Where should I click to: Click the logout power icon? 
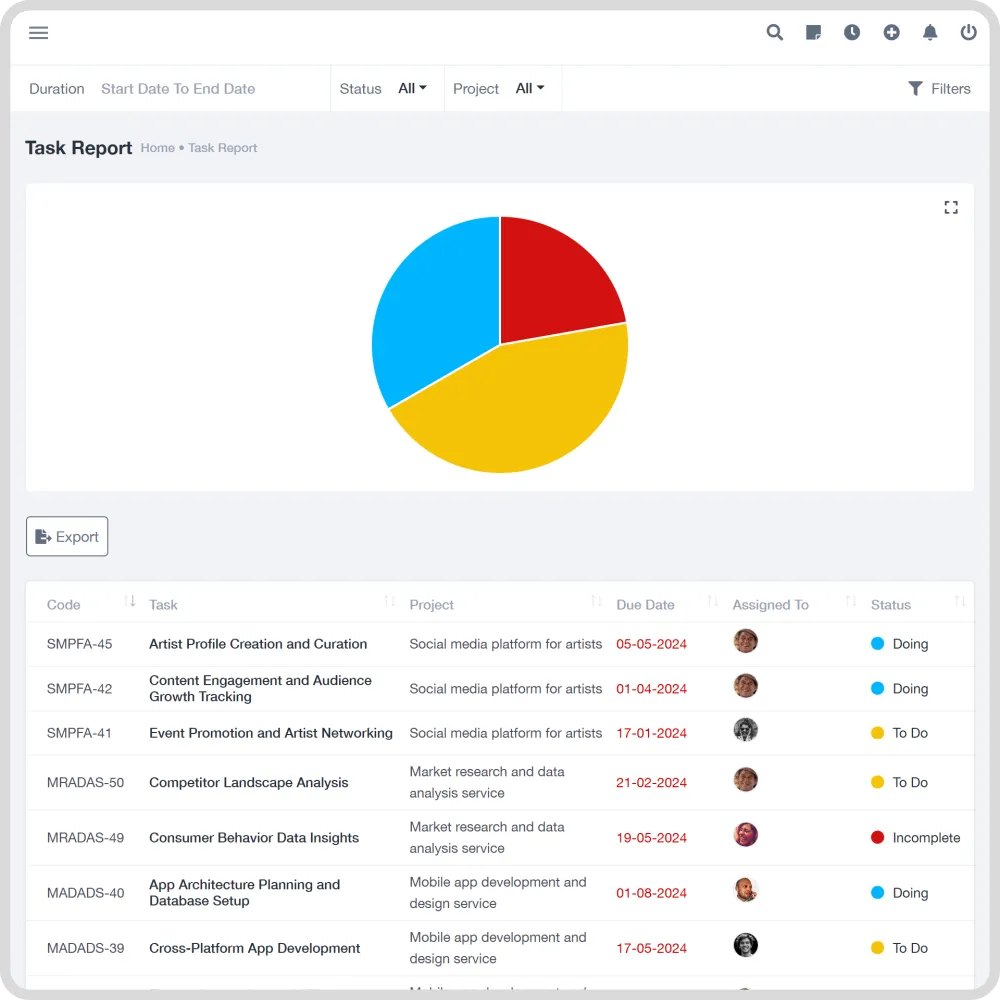(968, 32)
